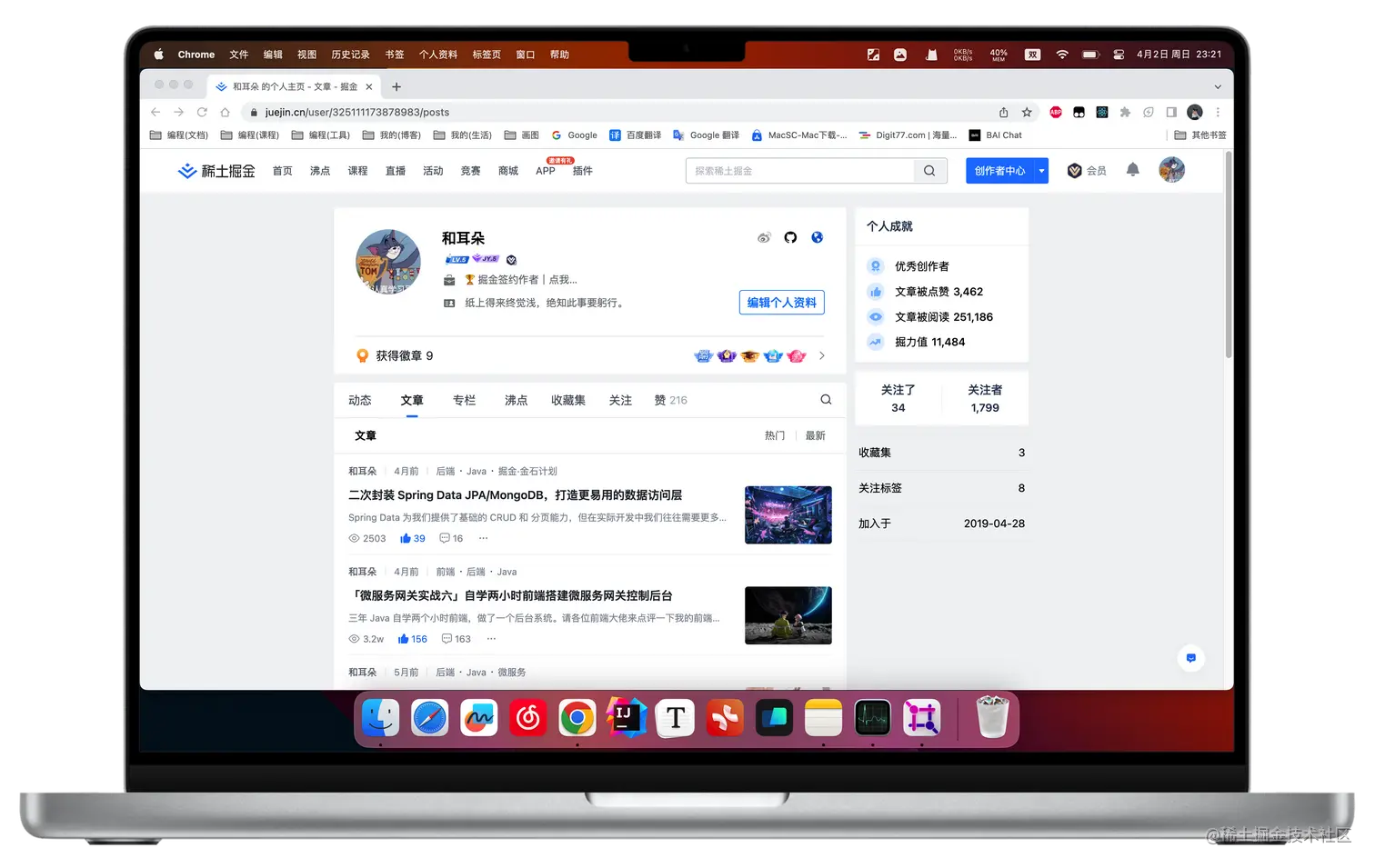This screenshot has width=1375, height=868.
Task: Open Control Center in the menu bar
Action: 1119,55
